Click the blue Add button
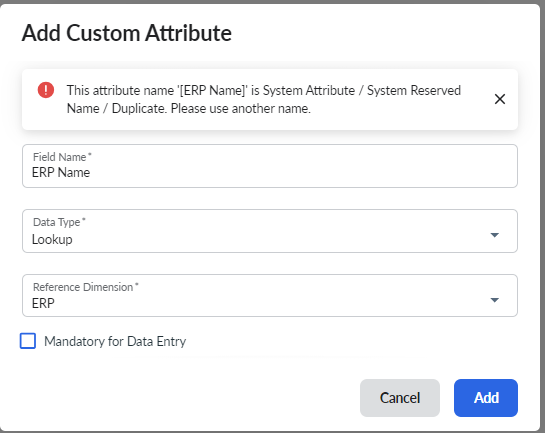This screenshot has width=545, height=433. (x=486, y=398)
